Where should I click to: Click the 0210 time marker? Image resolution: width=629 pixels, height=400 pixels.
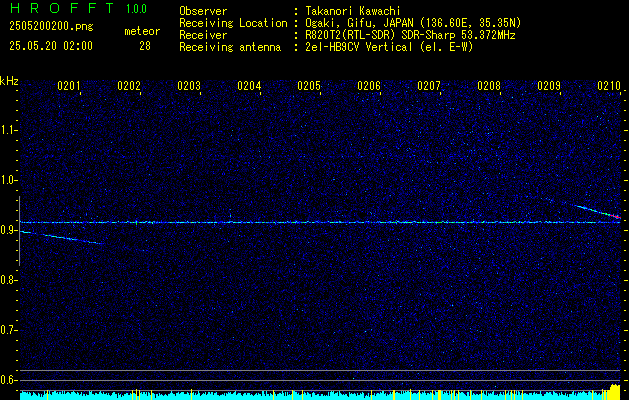click(x=609, y=85)
